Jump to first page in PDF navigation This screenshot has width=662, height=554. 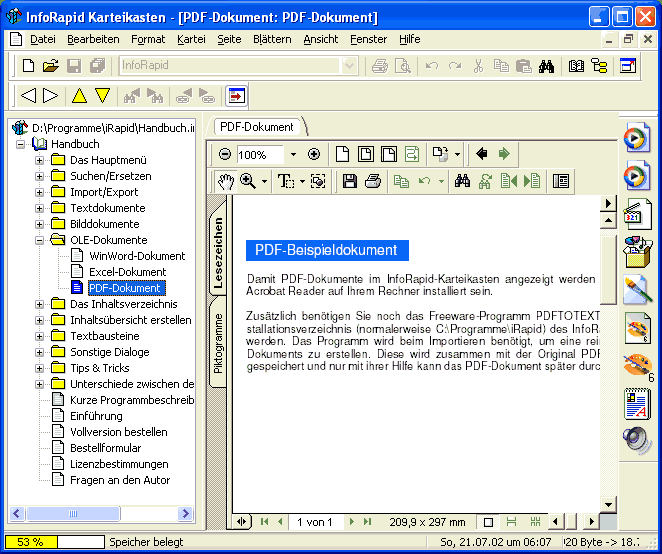[265, 522]
